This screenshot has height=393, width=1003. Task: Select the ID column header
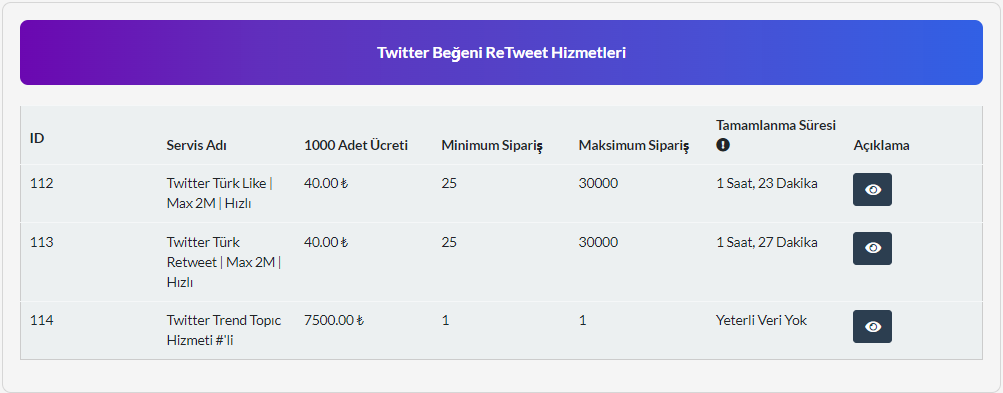(x=37, y=138)
